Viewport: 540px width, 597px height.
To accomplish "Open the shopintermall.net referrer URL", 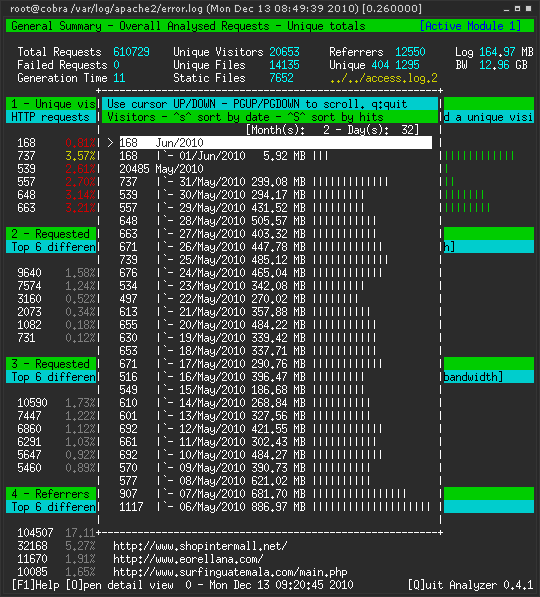I will [x=200, y=546].
